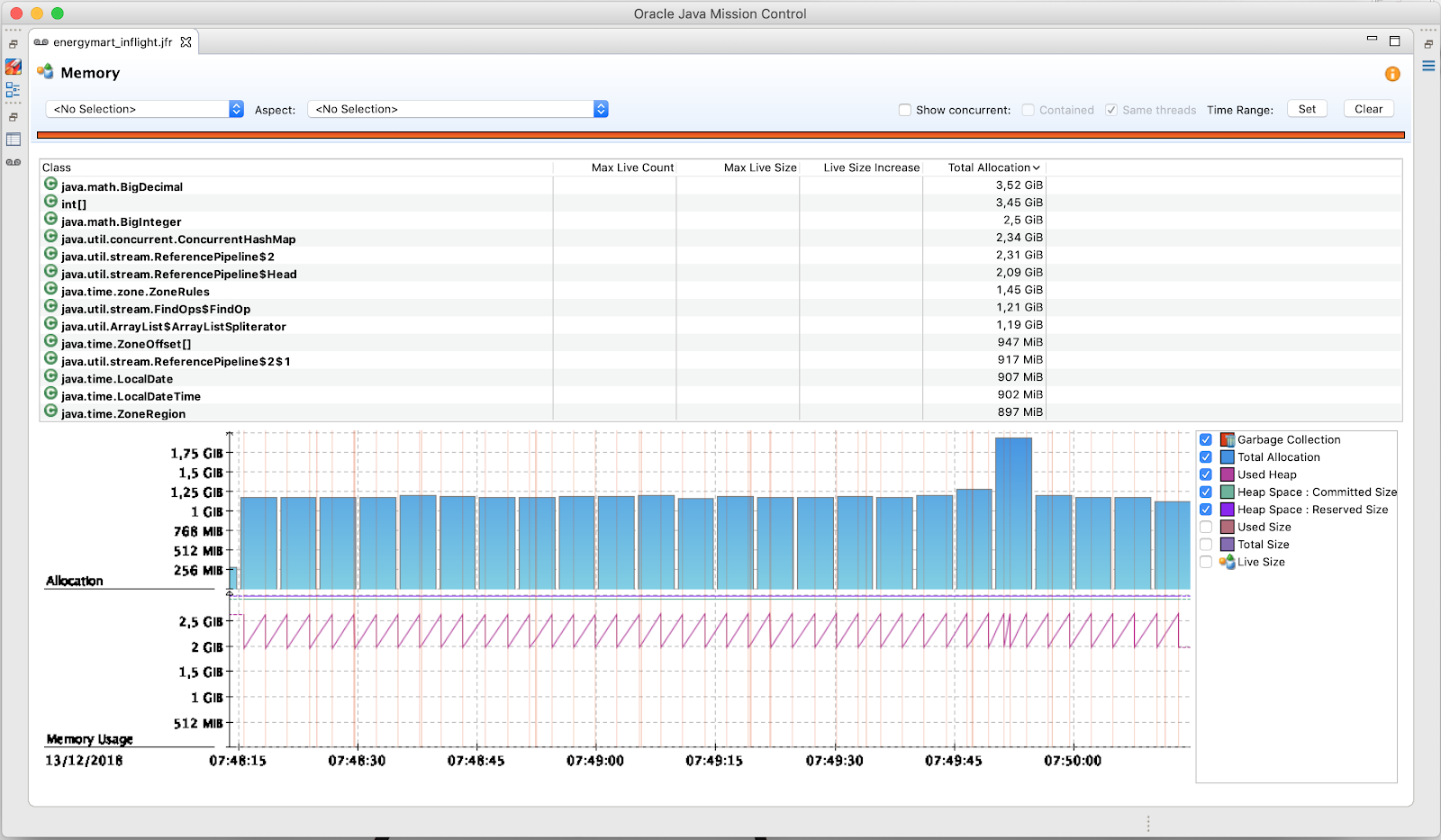Screen dimensions: 1441x840
Task: Click the restore view icon at the sidebar top
Action: pyautogui.click(x=13, y=43)
